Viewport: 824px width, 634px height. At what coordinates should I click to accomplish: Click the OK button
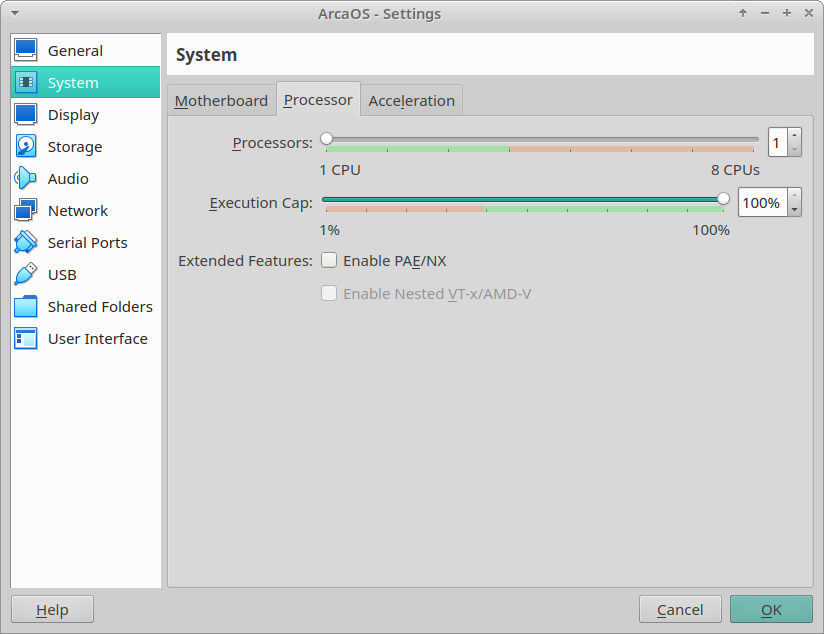(x=771, y=610)
